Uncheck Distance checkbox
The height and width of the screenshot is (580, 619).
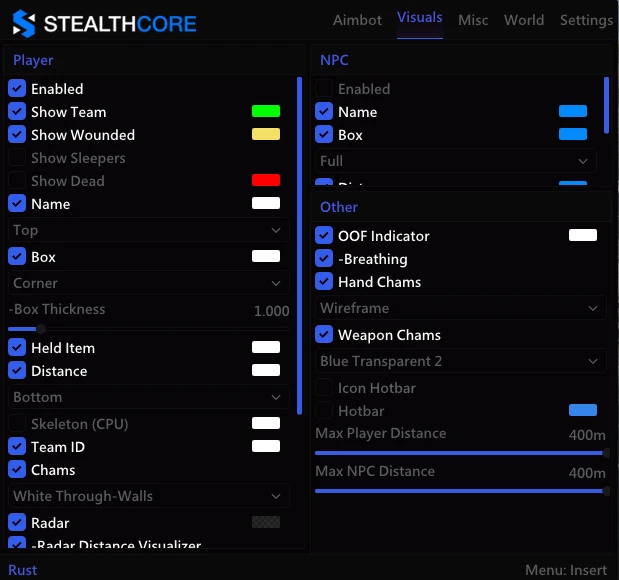click(x=17, y=370)
